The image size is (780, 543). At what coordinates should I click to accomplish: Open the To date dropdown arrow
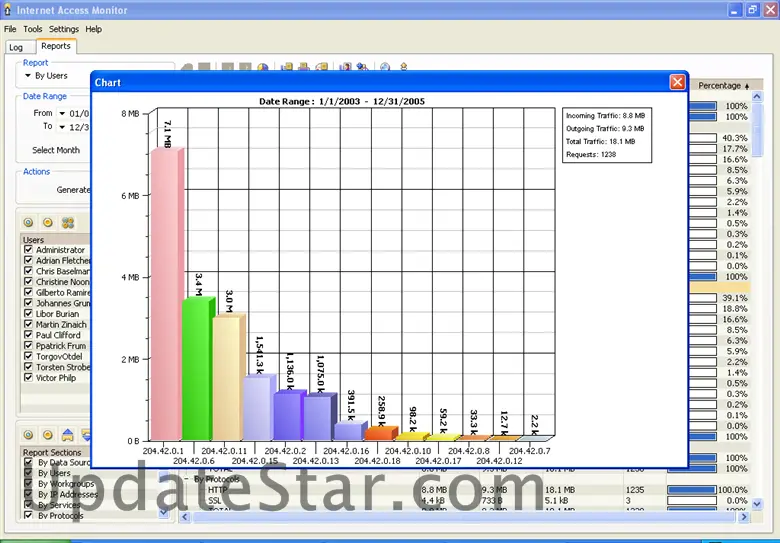(x=62, y=127)
